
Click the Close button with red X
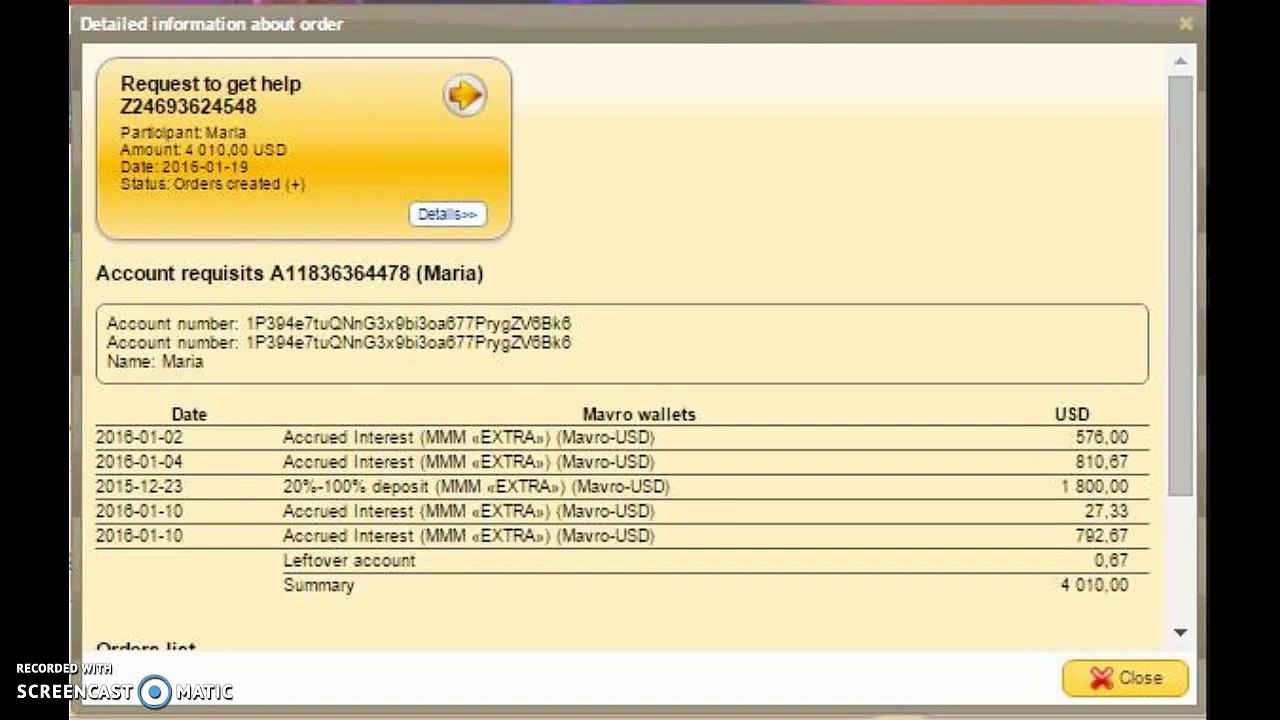coord(1125,678)
